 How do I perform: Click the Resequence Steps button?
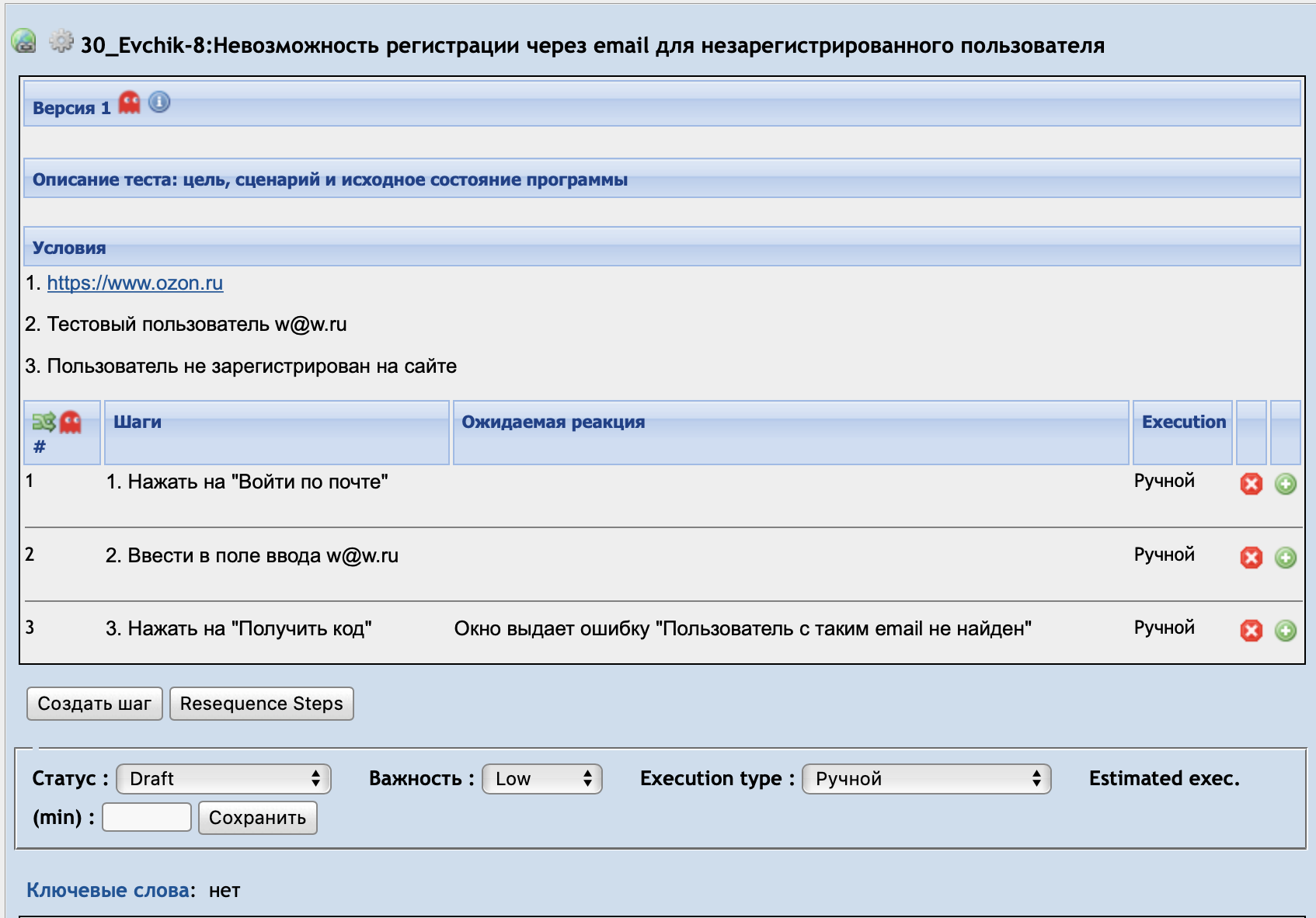coord(262,704)
